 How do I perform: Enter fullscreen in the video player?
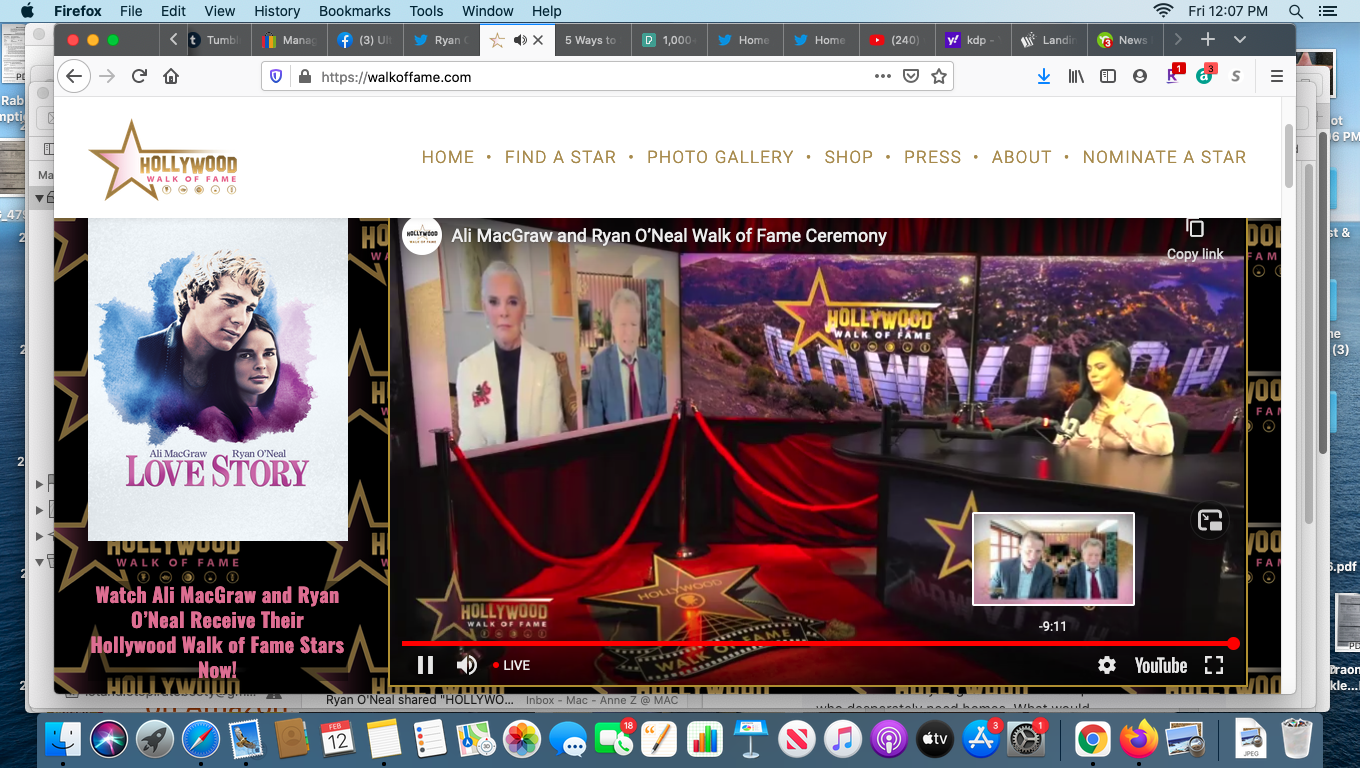pos(1214,665)
